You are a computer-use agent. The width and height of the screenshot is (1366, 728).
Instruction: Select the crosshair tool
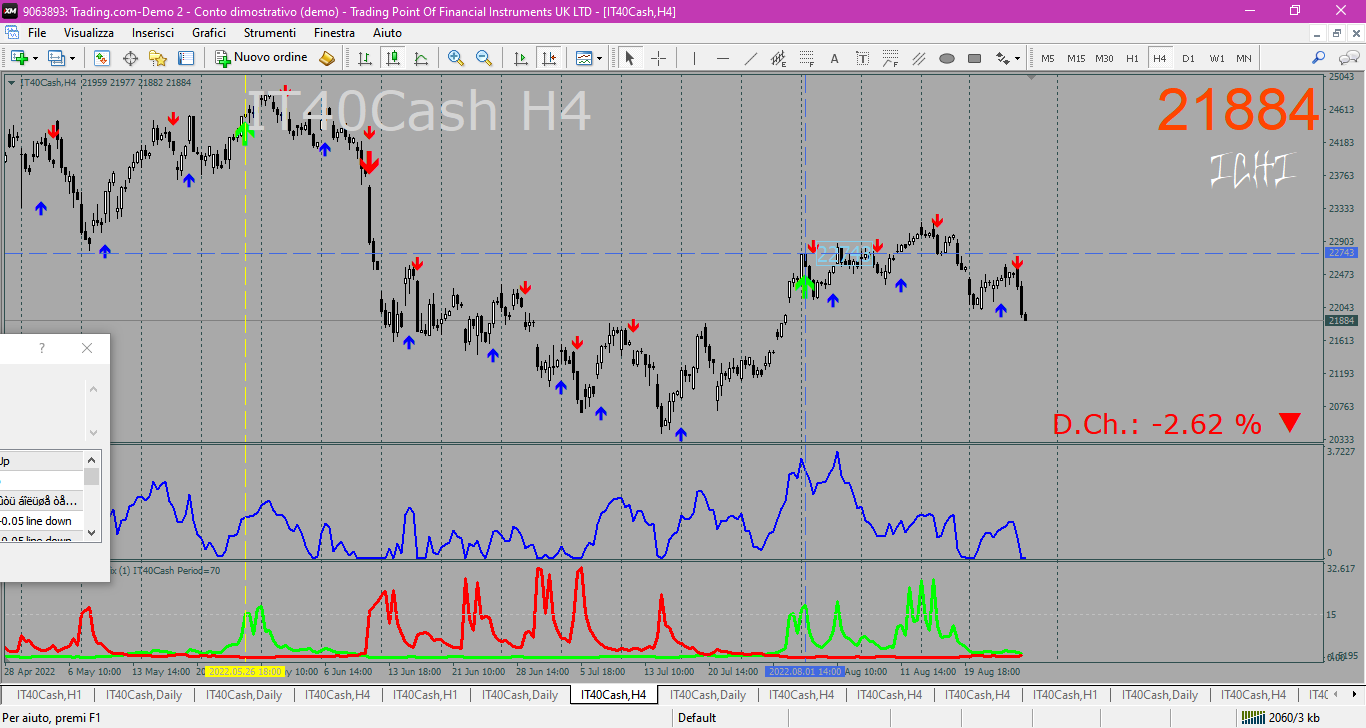click(x=658, y=58)
